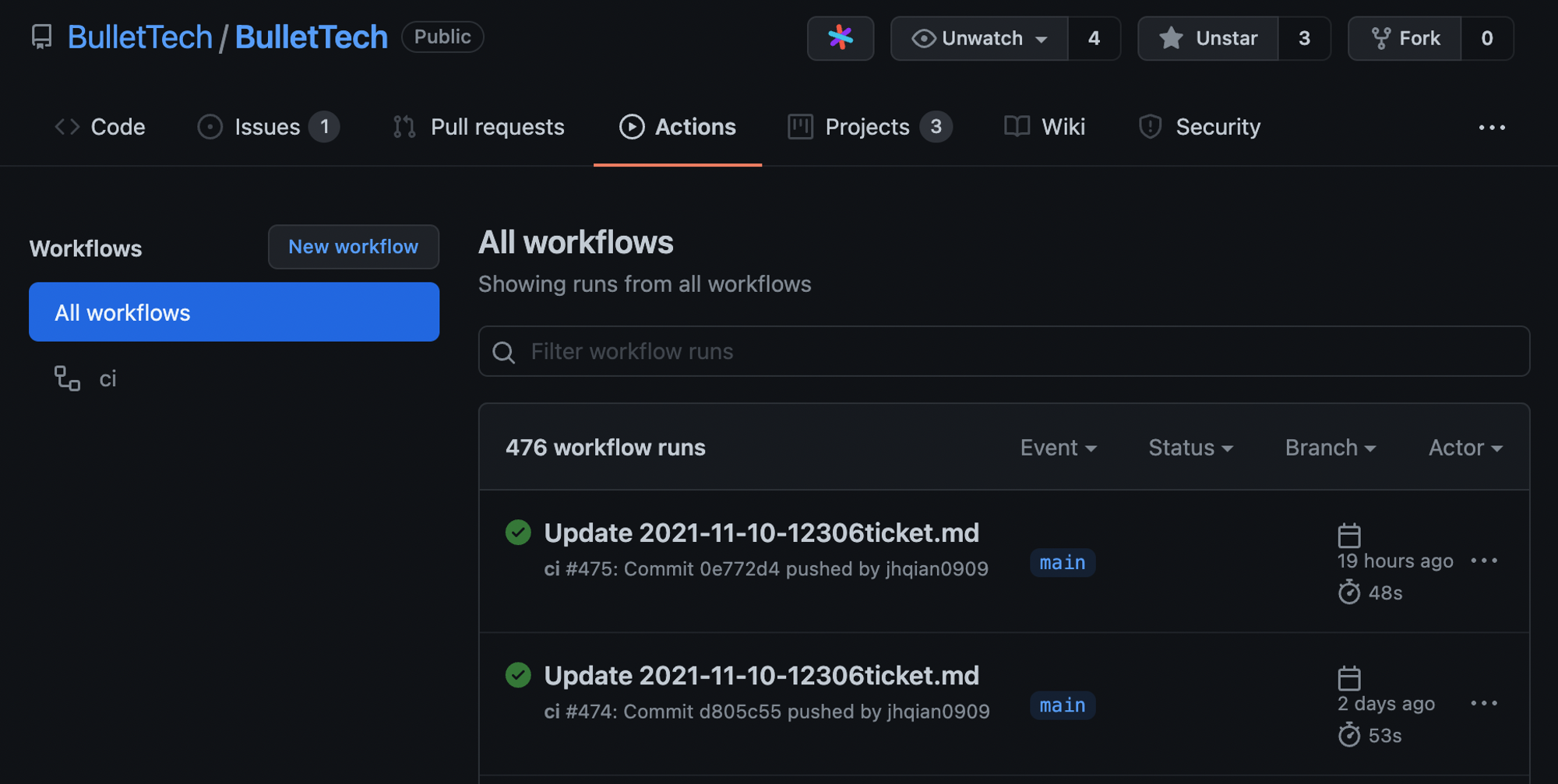Select the Actions tab
Image resolution: width=1558 pixels, height=784 pixels.
point(678,127)
